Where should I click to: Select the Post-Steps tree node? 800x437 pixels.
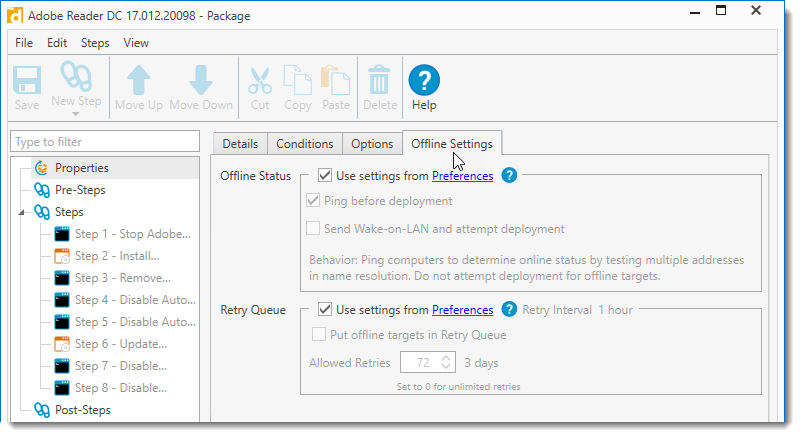[82, 410]
